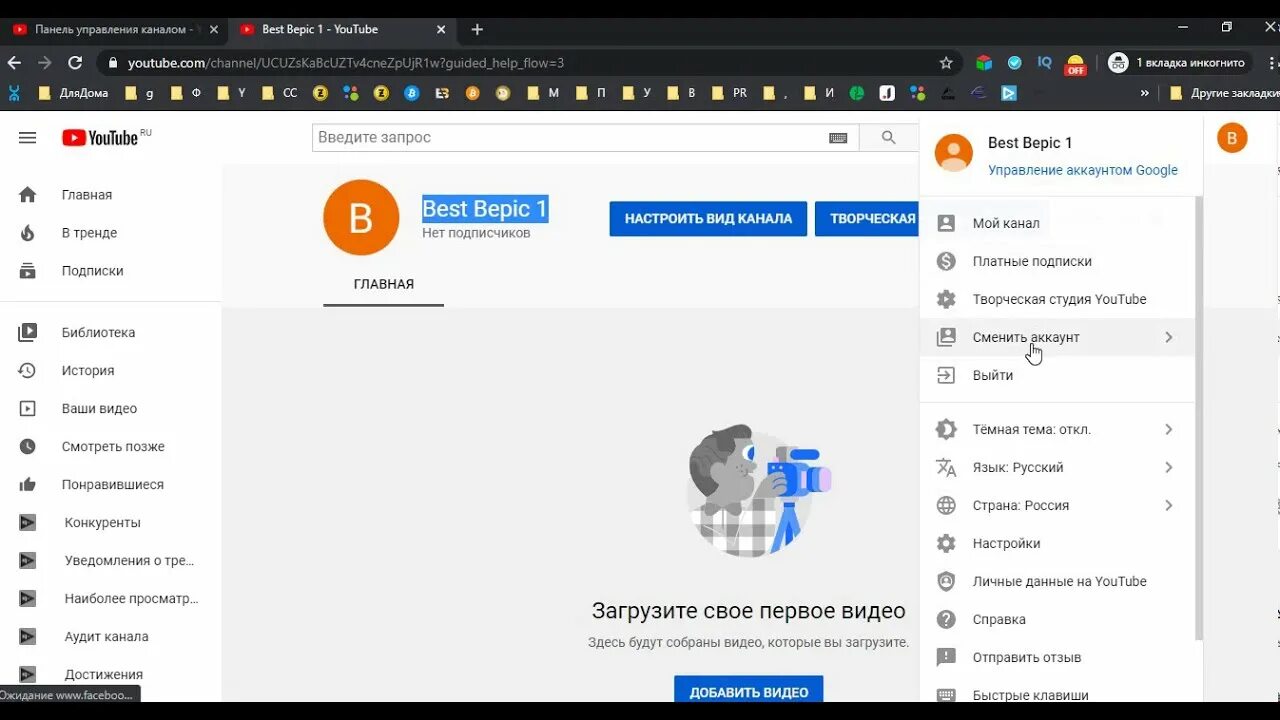Viewport: 1280px width, 720px height.
Task: Click the Справка question mark icon
Action: (x=946, y=619)
